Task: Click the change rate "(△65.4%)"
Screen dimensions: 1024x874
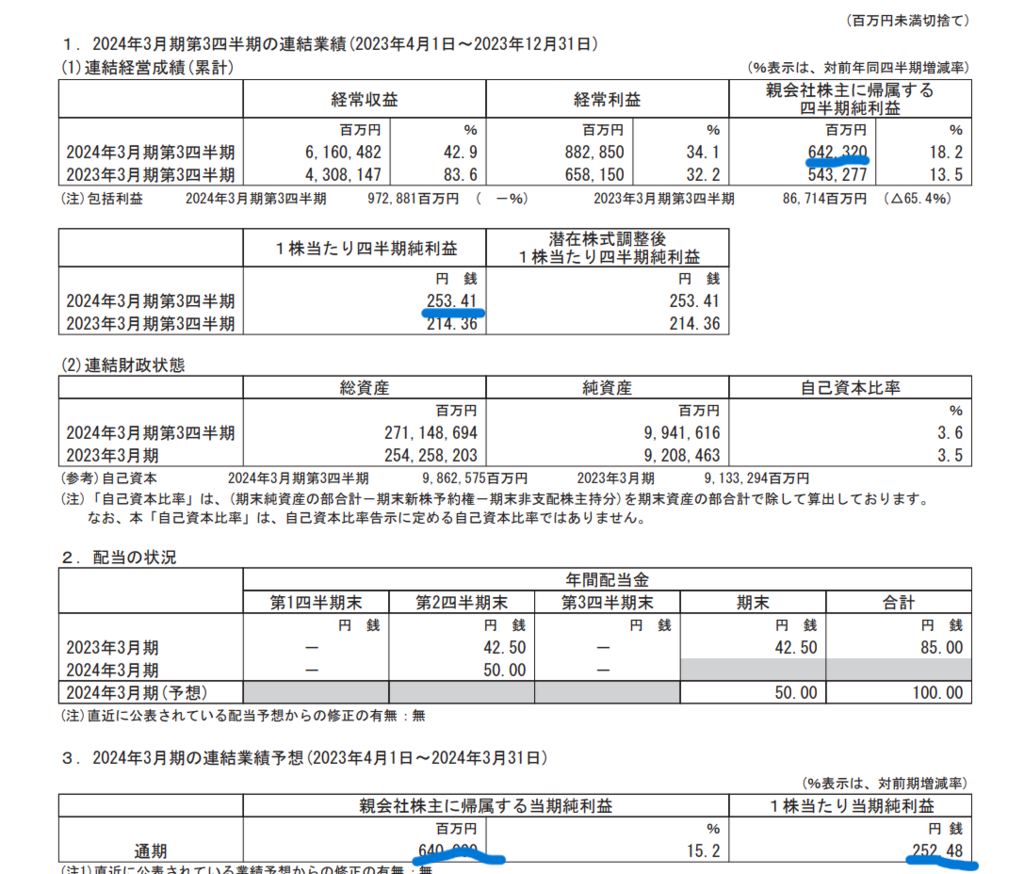Action: click(917, 199)
